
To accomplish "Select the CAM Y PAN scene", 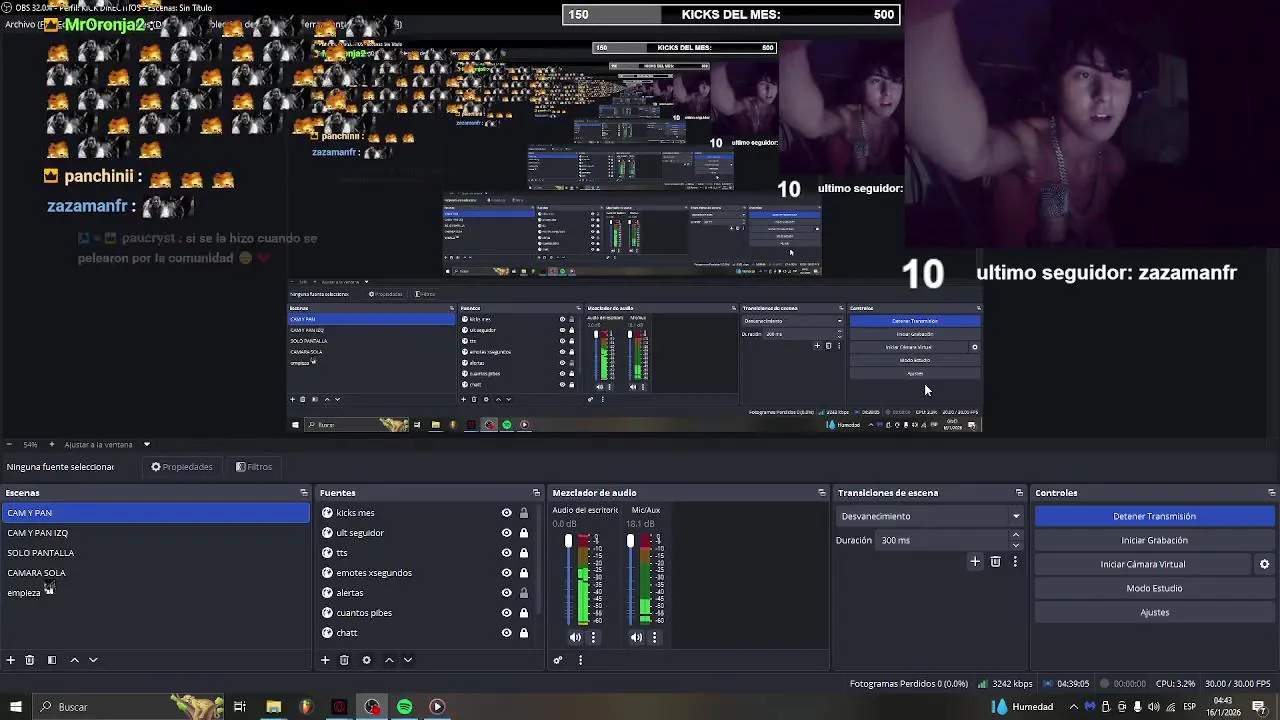I will coord(155,513).
